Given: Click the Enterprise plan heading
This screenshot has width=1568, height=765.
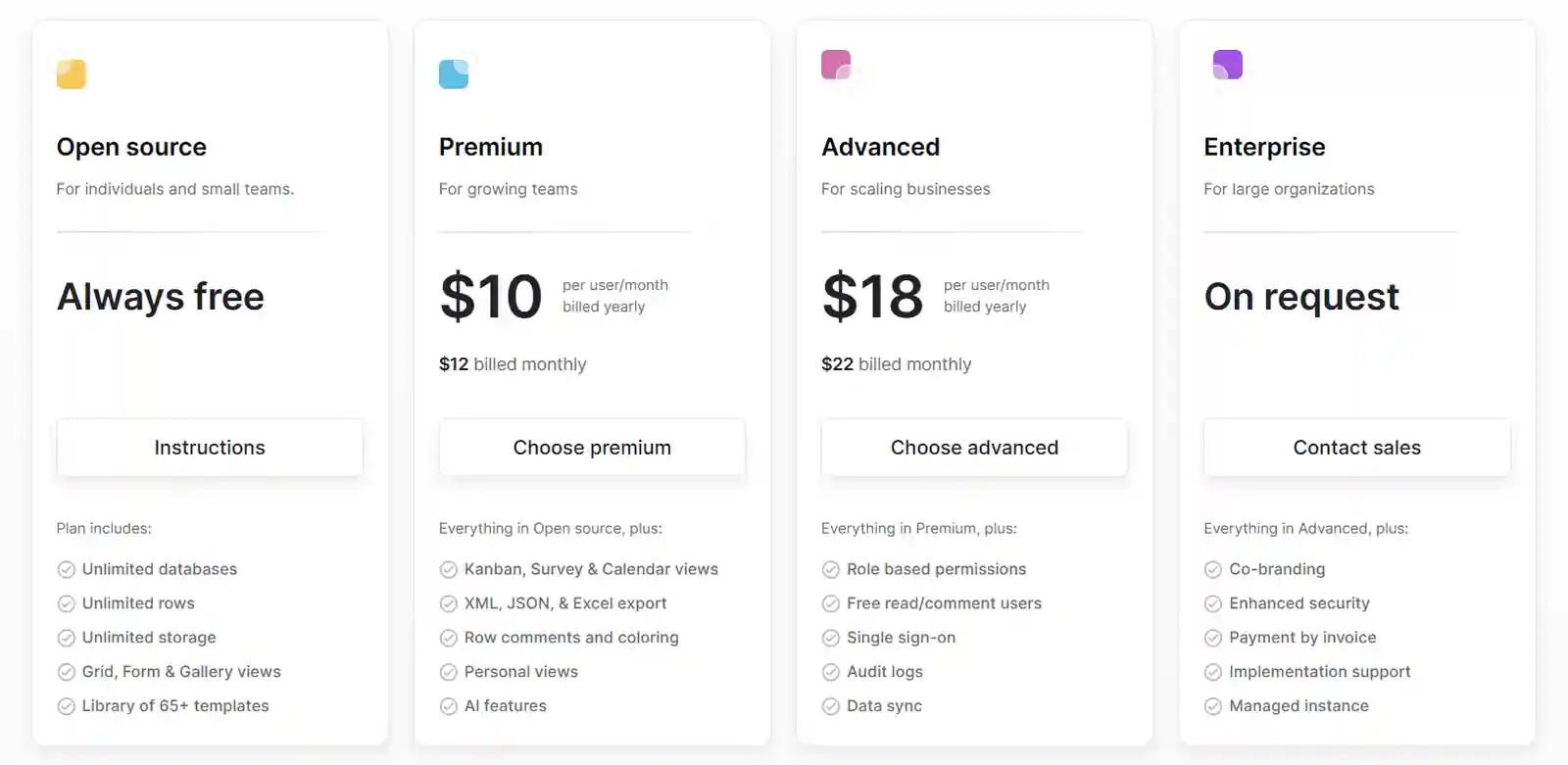Looking at the screenshot, I should 1264,147.
